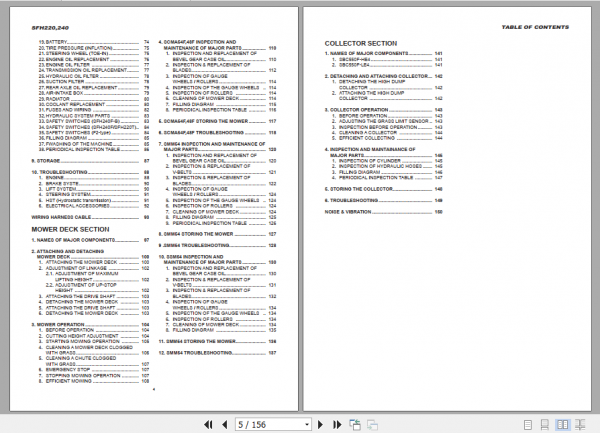Click 'STOPPING MOWING OPERATION' entry

(94, 376)
